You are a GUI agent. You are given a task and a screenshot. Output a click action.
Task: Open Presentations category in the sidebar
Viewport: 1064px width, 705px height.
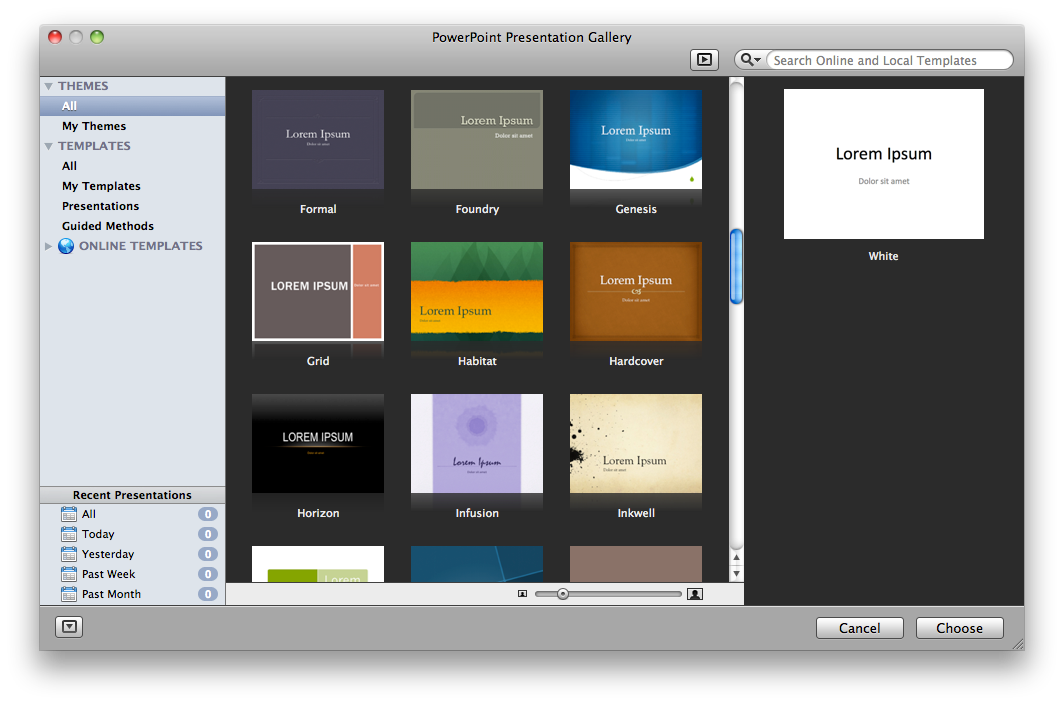132,206
